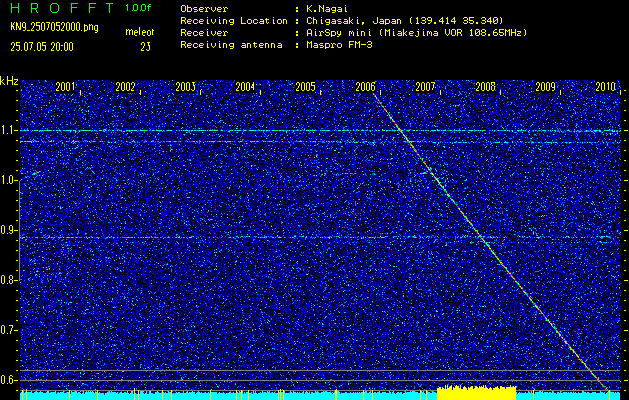Viewport: 629px width, 400px height.
Task: Click the Receiving antenna label
Action: point(231,45)
